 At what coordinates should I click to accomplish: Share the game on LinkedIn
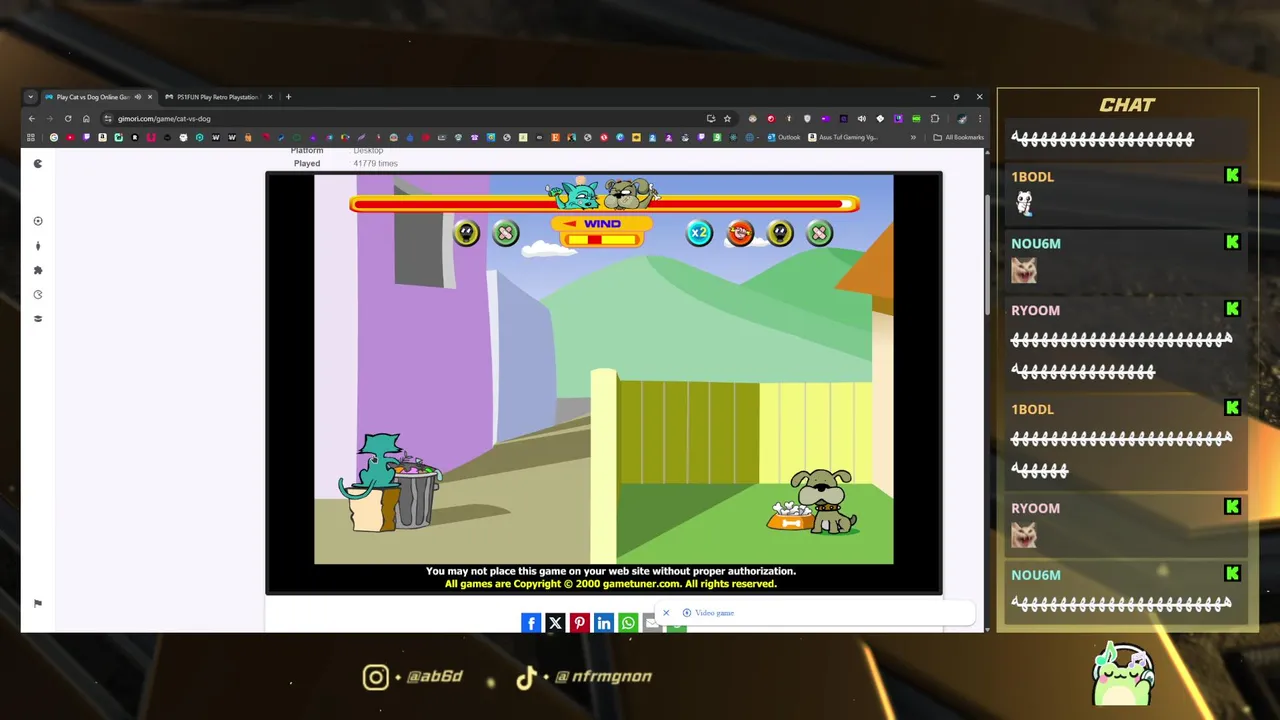604,623
